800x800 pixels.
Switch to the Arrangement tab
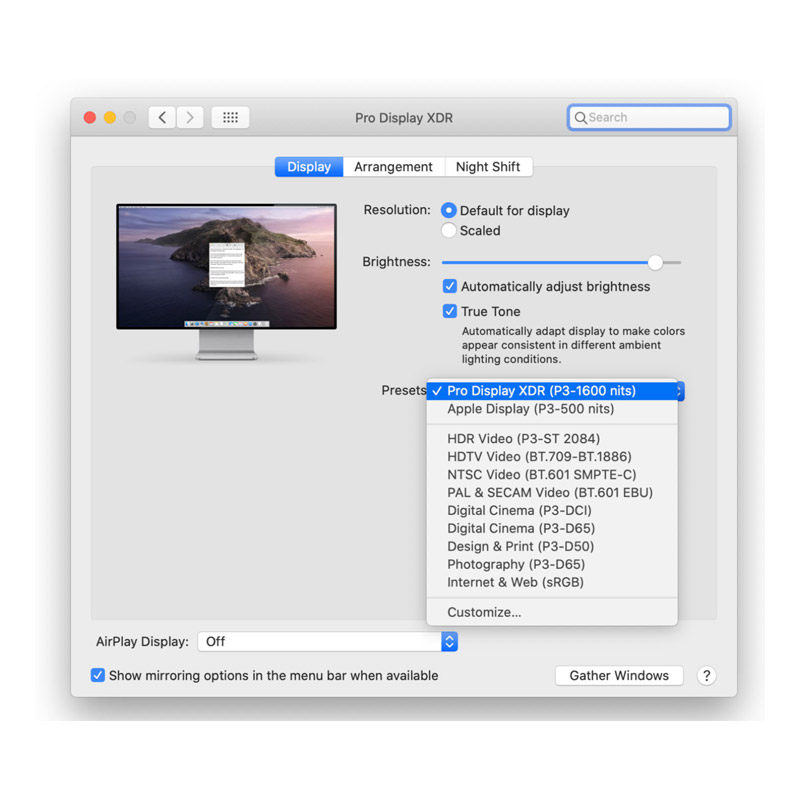click(x=393, y=167)
